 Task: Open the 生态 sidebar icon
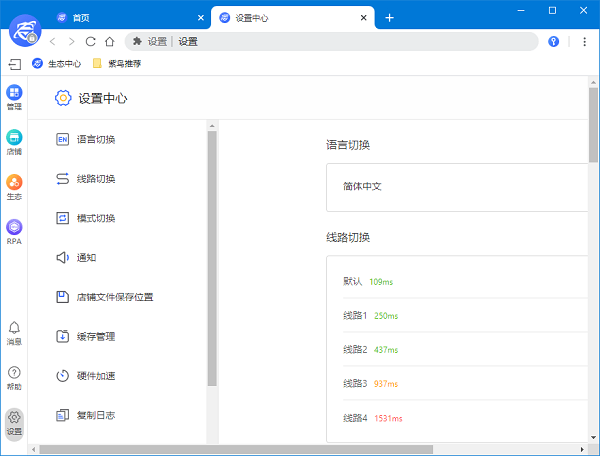click(x=14, y=187)
